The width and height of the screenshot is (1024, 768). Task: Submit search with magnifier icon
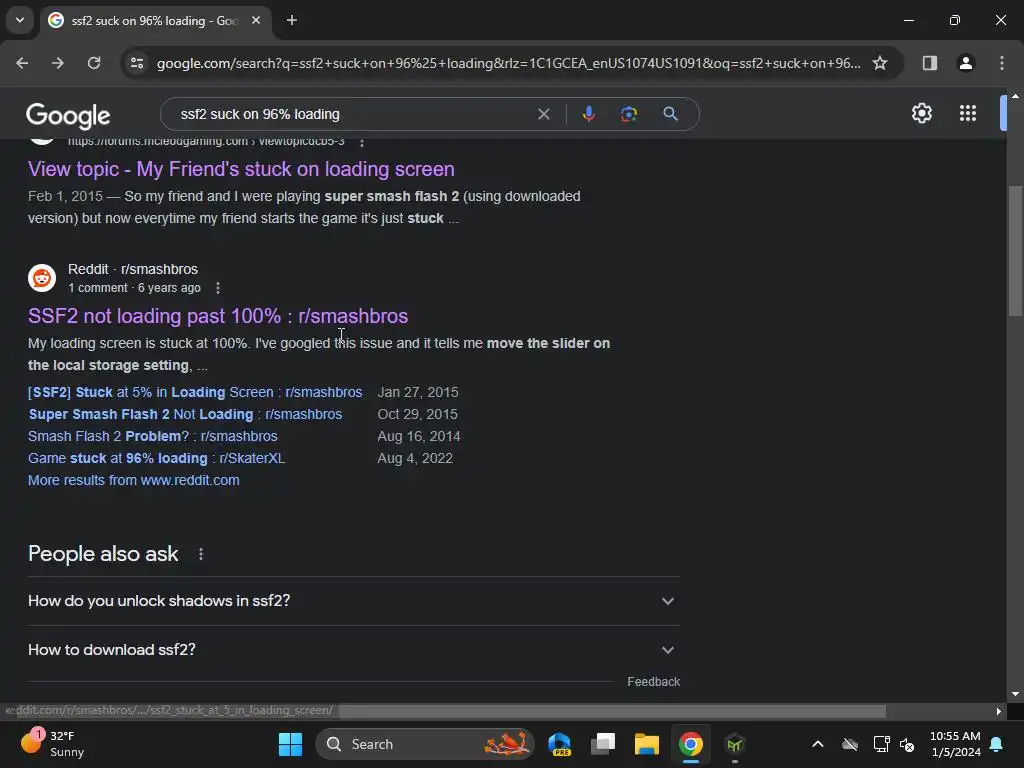point(670,114)
